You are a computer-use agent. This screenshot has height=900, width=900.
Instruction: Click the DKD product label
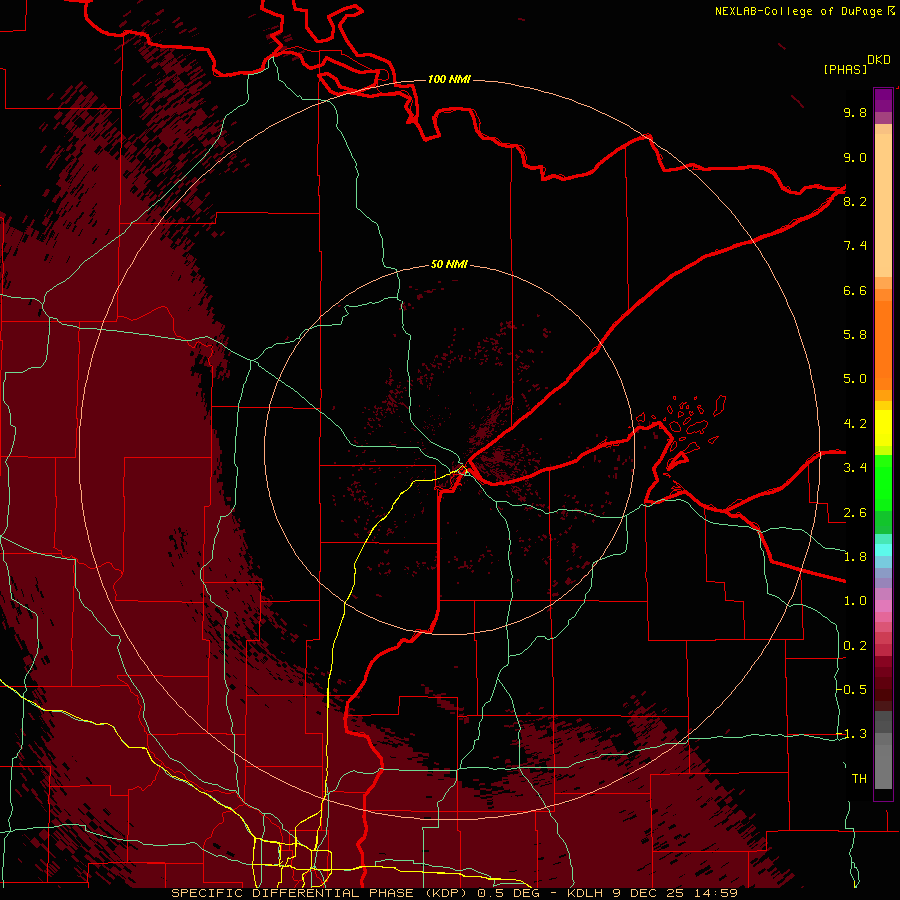pyautogui.click(x=879, y=60)
